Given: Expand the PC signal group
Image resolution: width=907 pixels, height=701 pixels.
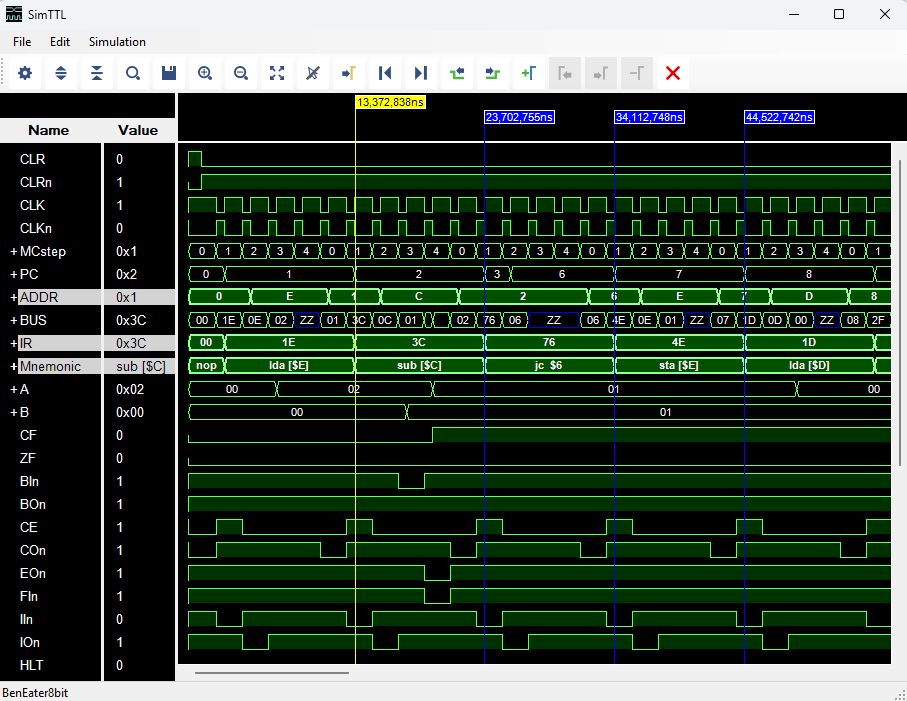Looking at the screenshot, I should pos(14,274).
